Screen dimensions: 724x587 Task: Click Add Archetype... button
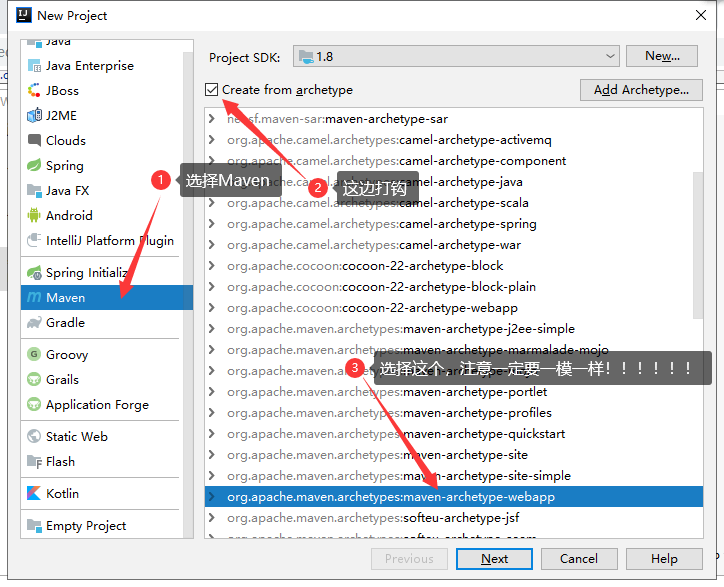tap(641, 90)
